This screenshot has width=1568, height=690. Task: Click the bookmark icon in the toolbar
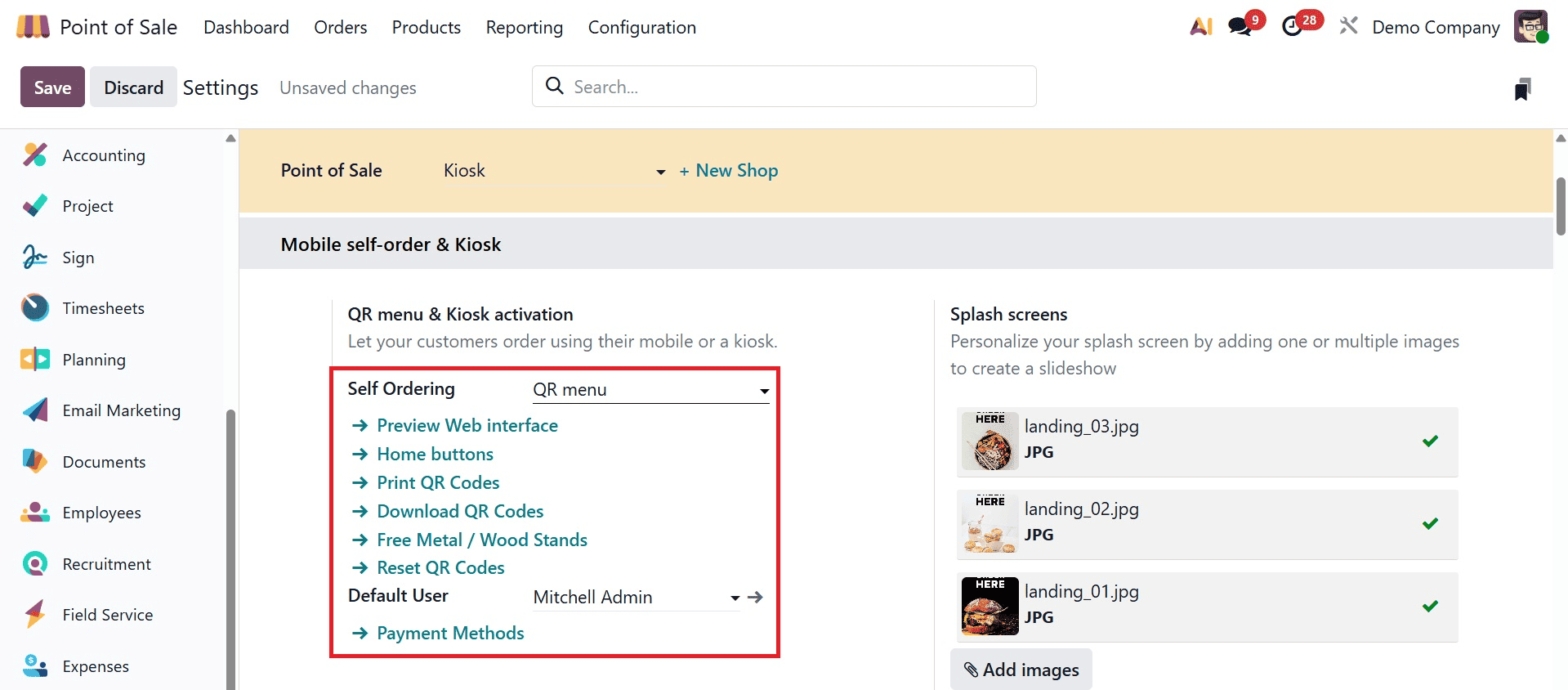tap(1522, 88)
